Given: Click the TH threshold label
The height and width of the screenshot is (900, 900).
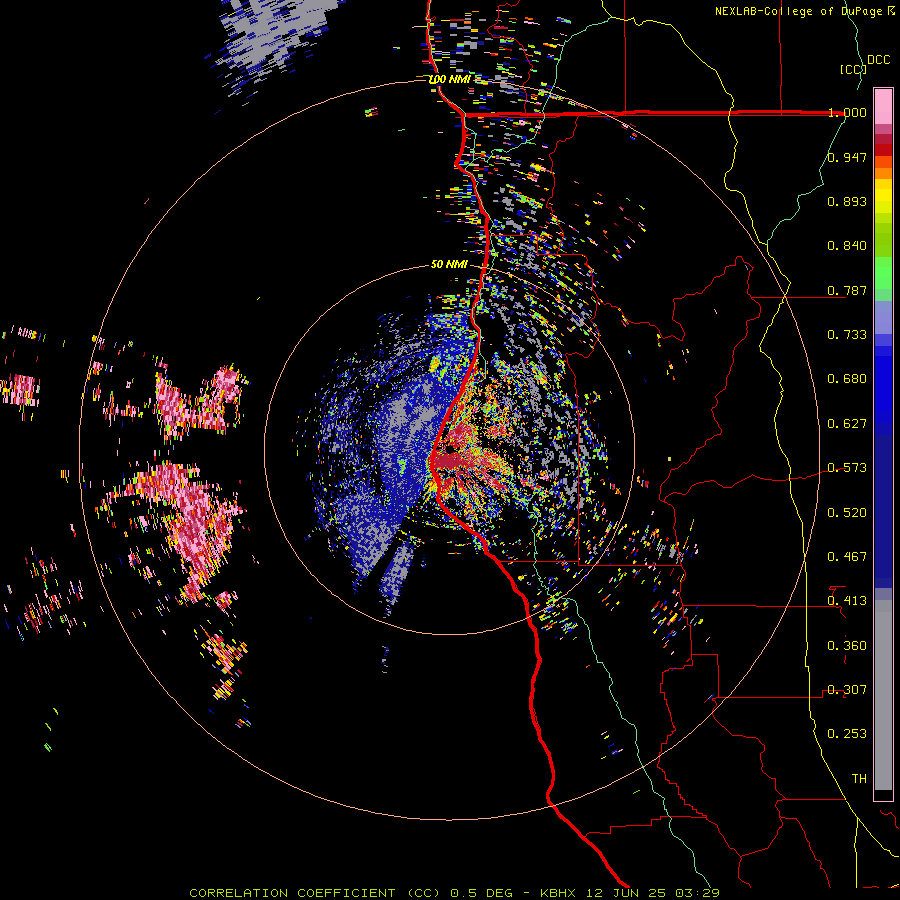Looking at the screenshot, I should coord(859,779).
